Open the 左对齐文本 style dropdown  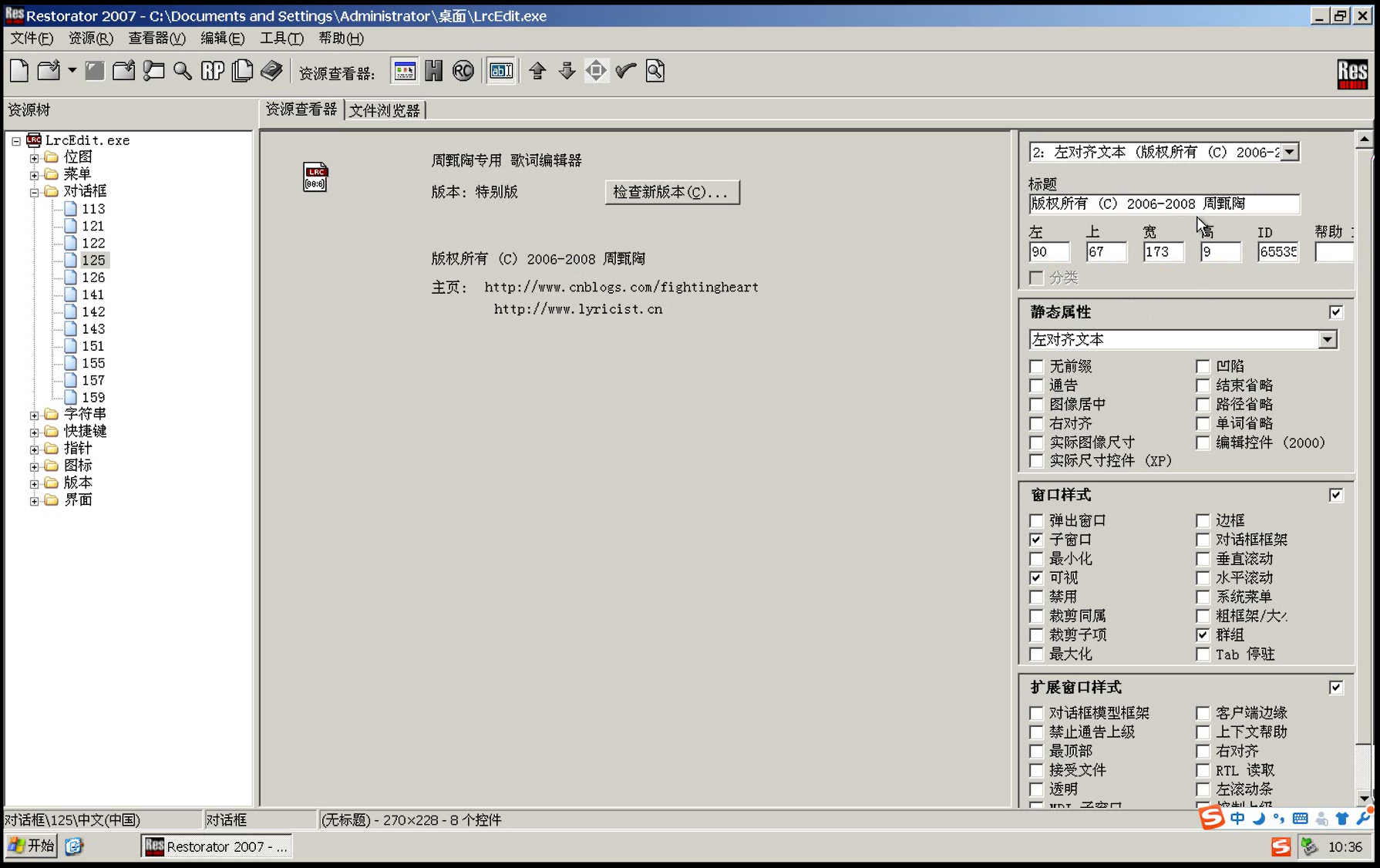point(1327,340)
